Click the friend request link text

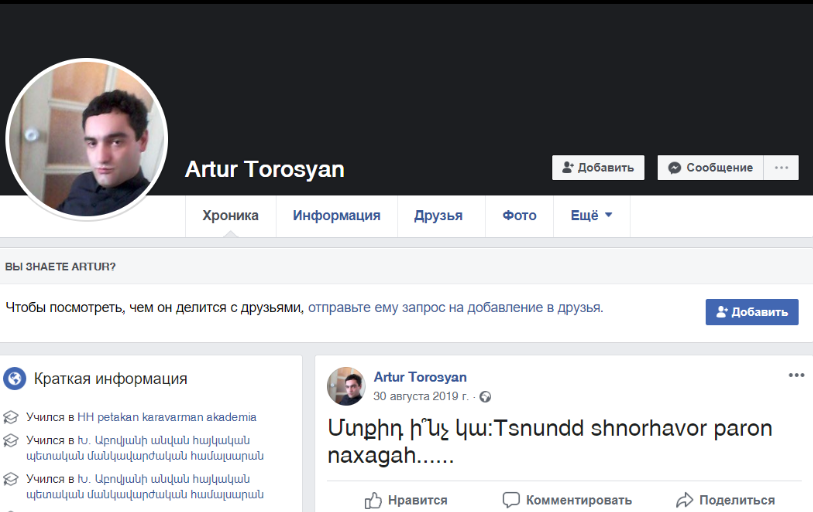click(x=455, y=308)
